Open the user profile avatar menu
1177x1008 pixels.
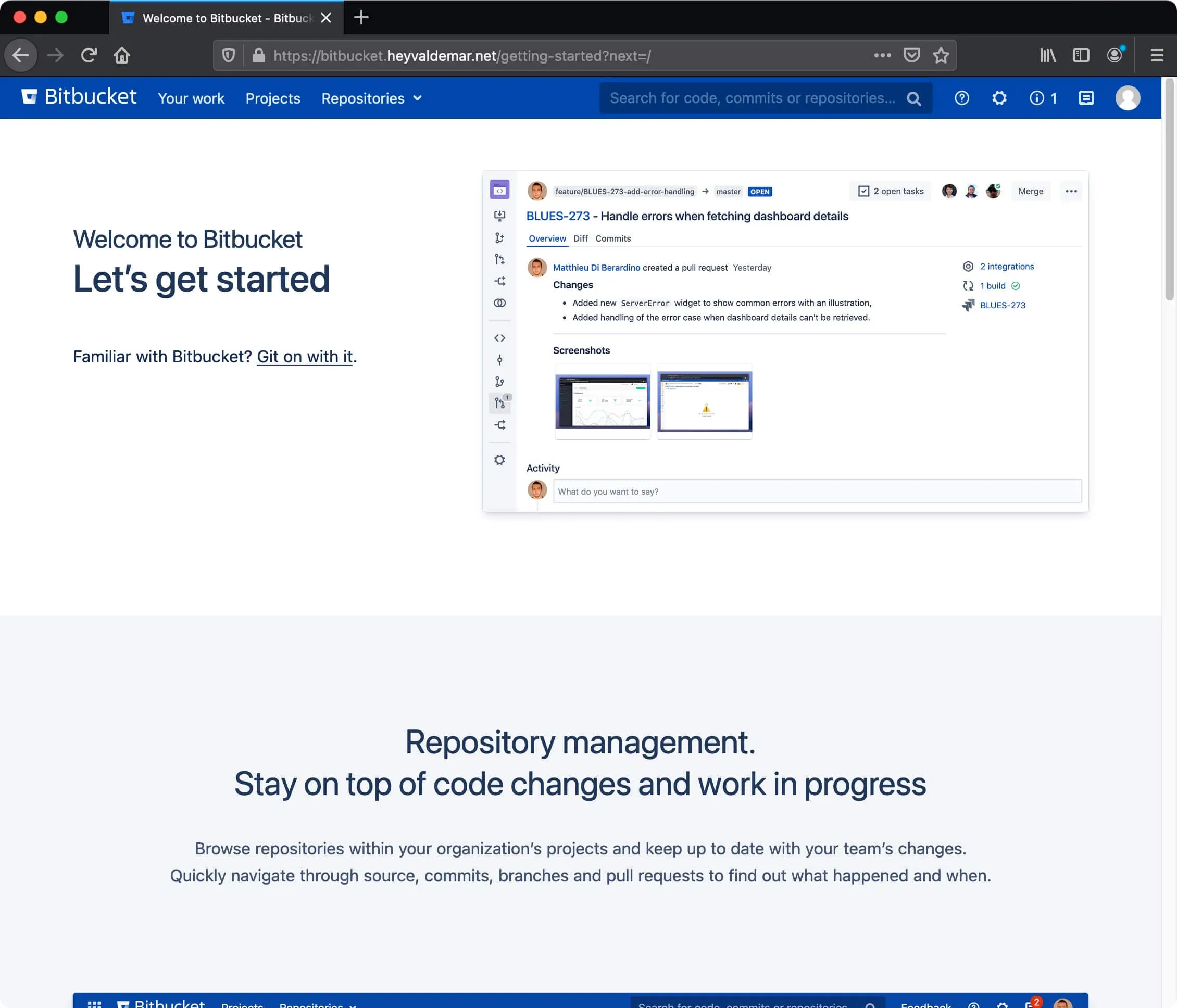1128,98
